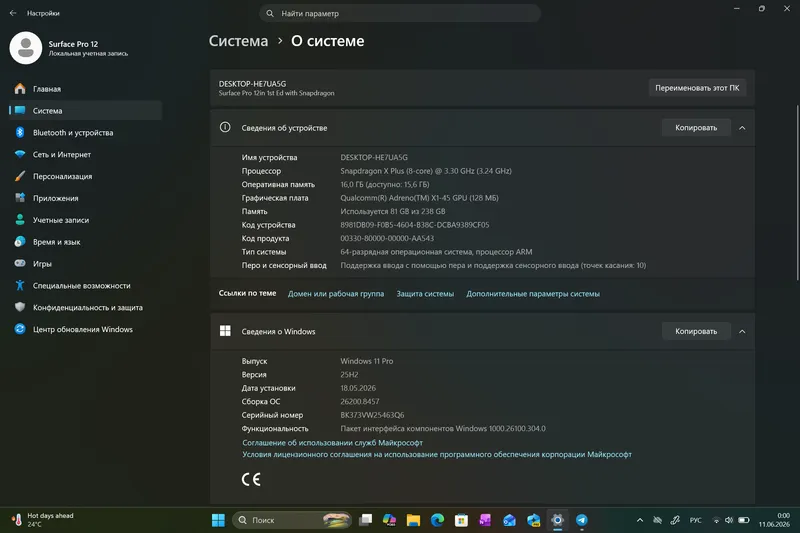Open Outlook from the taskbar
The width and height of the screenshot is (800, 533).
coord(509,520)
